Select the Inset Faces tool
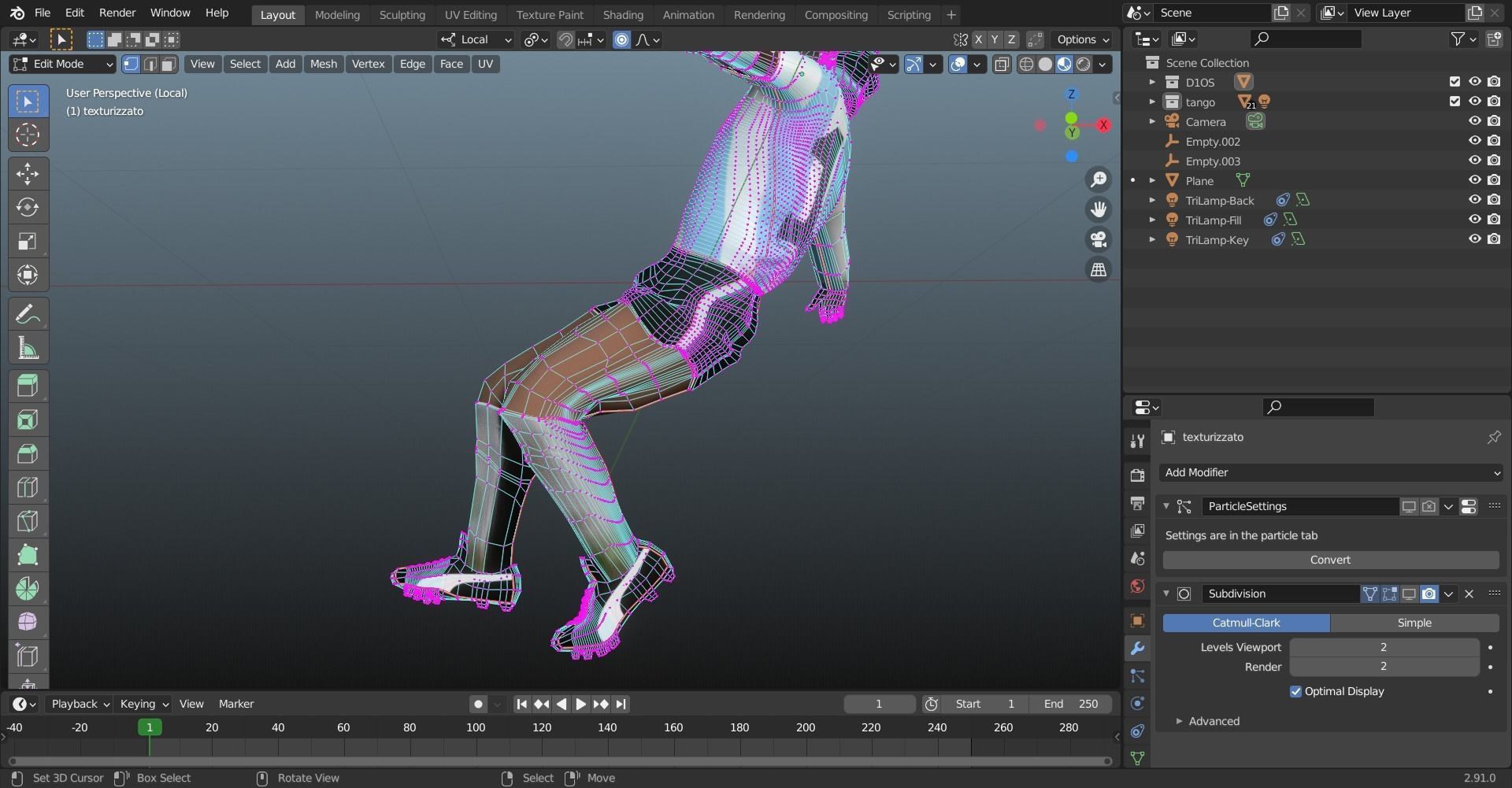The height and width of the screenshot is (788, 1512). coord(28,420)
